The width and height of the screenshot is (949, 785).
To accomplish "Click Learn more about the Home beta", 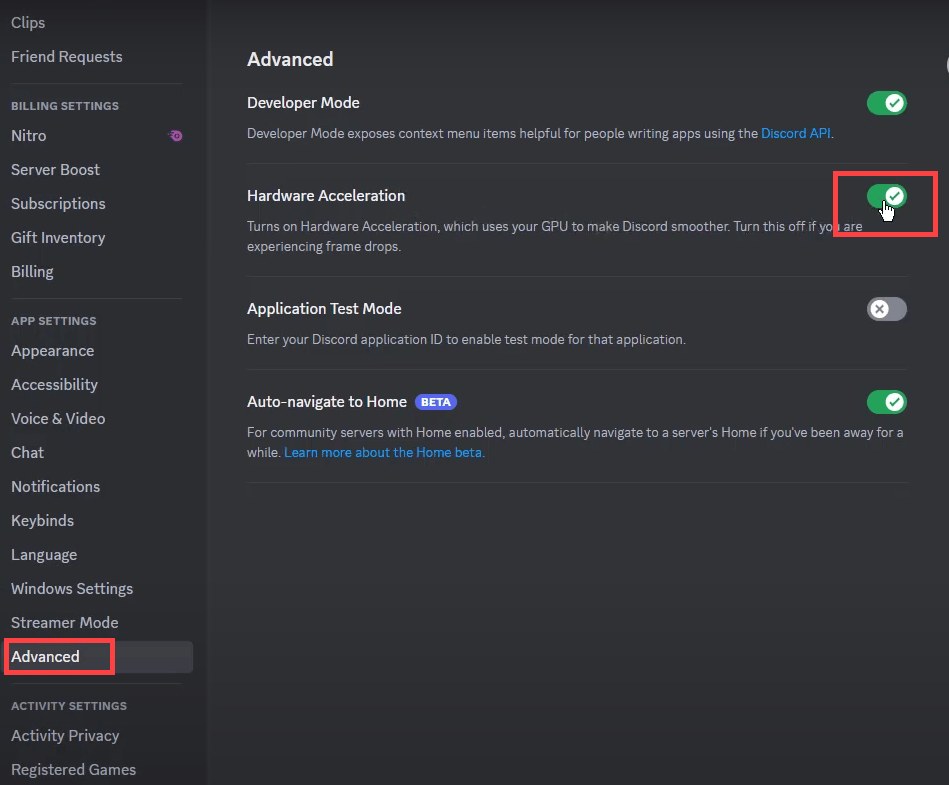I will click(x=383, y=452).
